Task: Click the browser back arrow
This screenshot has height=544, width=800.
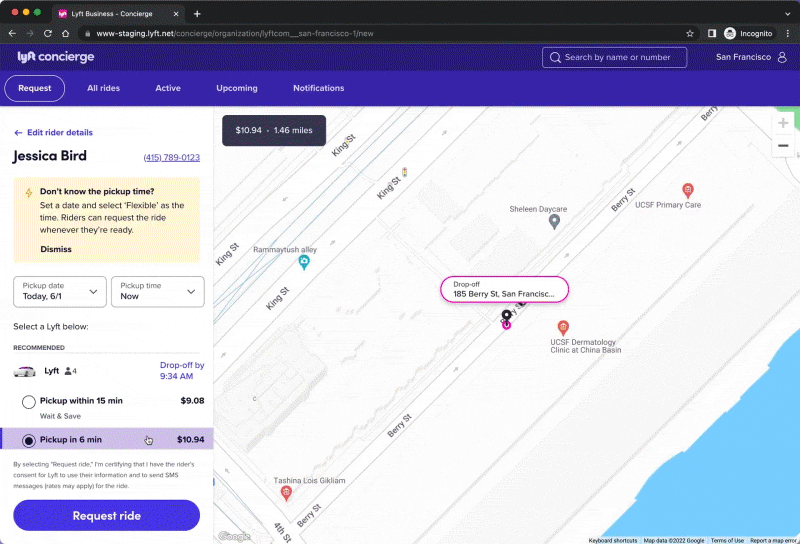Action: coord(12,33)
